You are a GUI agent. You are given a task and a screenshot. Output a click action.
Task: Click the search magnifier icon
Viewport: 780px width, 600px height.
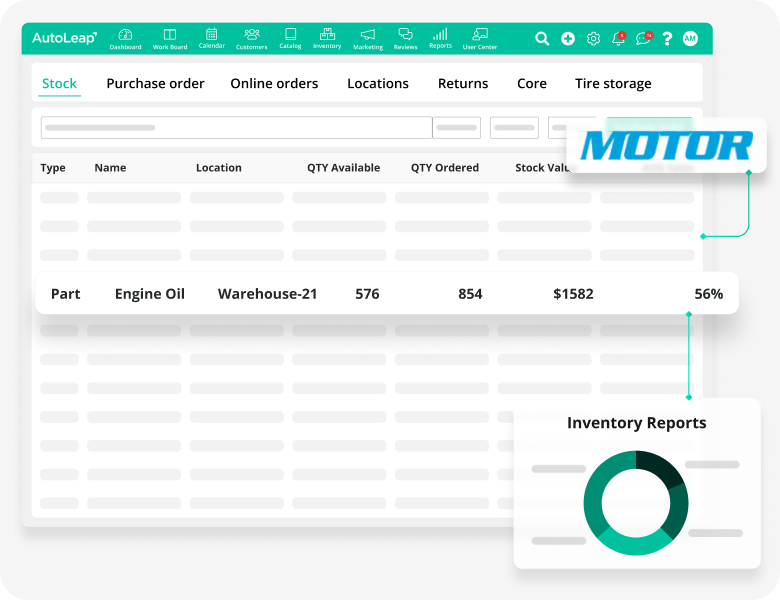[x=542, y=39]
